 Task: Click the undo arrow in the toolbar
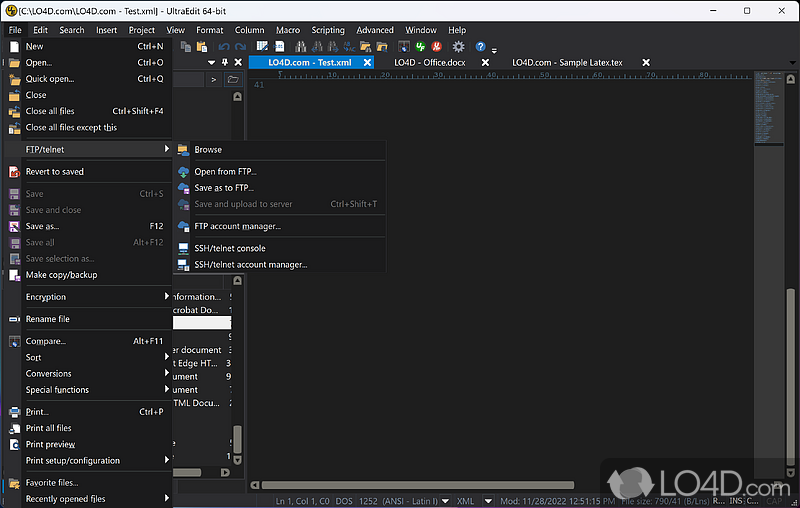(224, 46)
